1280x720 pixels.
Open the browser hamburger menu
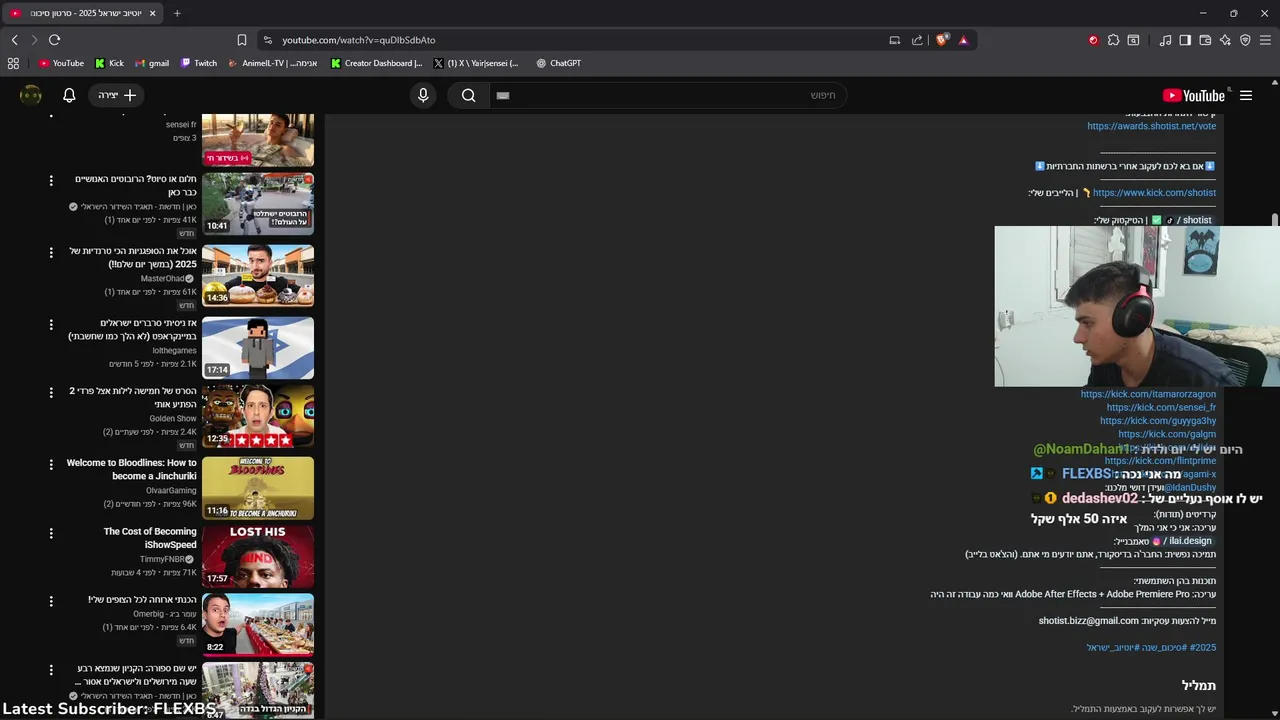click(1265, 40)
